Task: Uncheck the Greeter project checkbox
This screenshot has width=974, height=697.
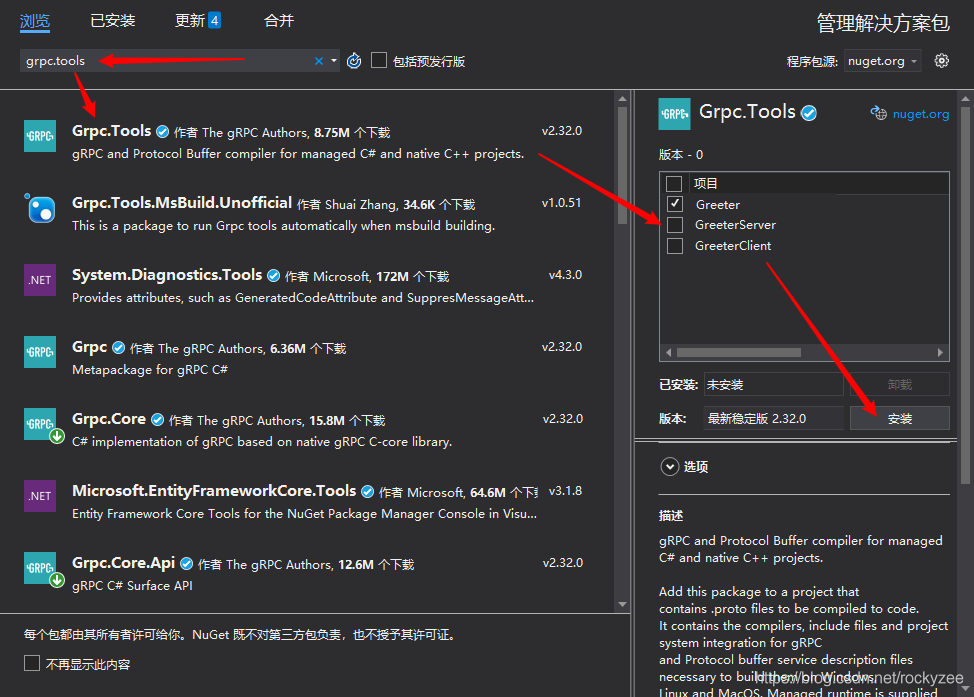Action: tap(675, 204)
